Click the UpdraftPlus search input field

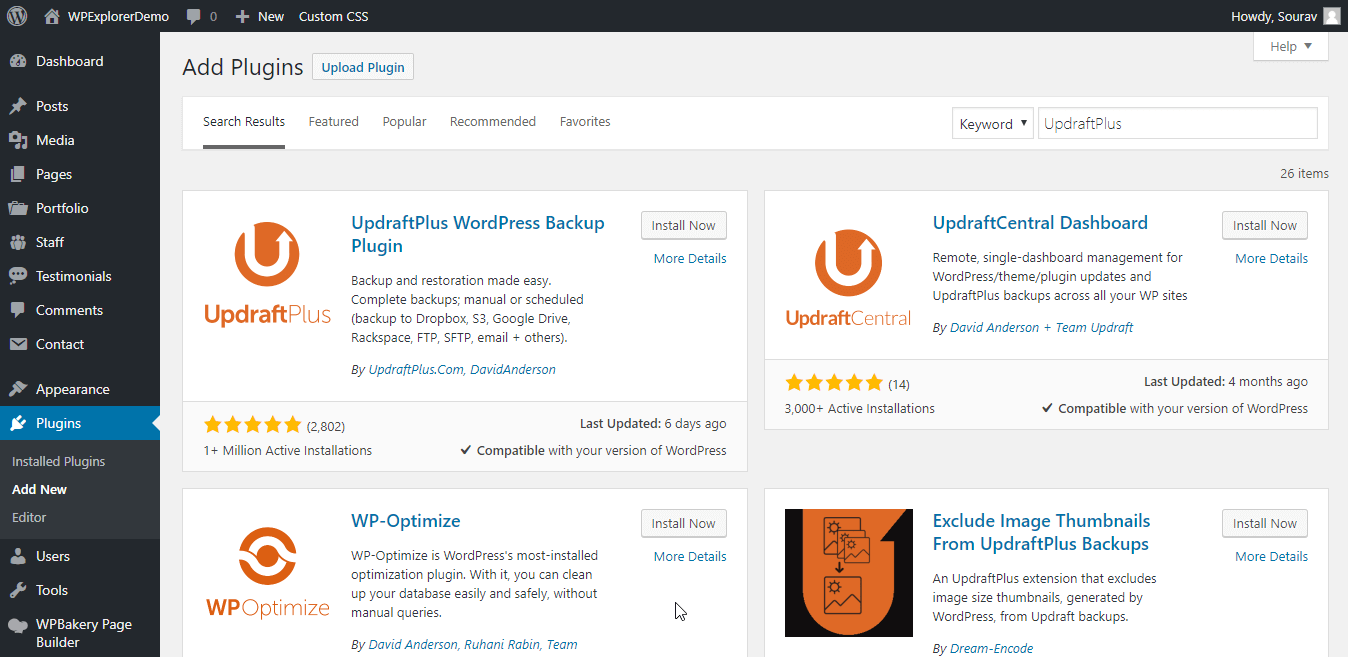click(x=1177, y=122)
